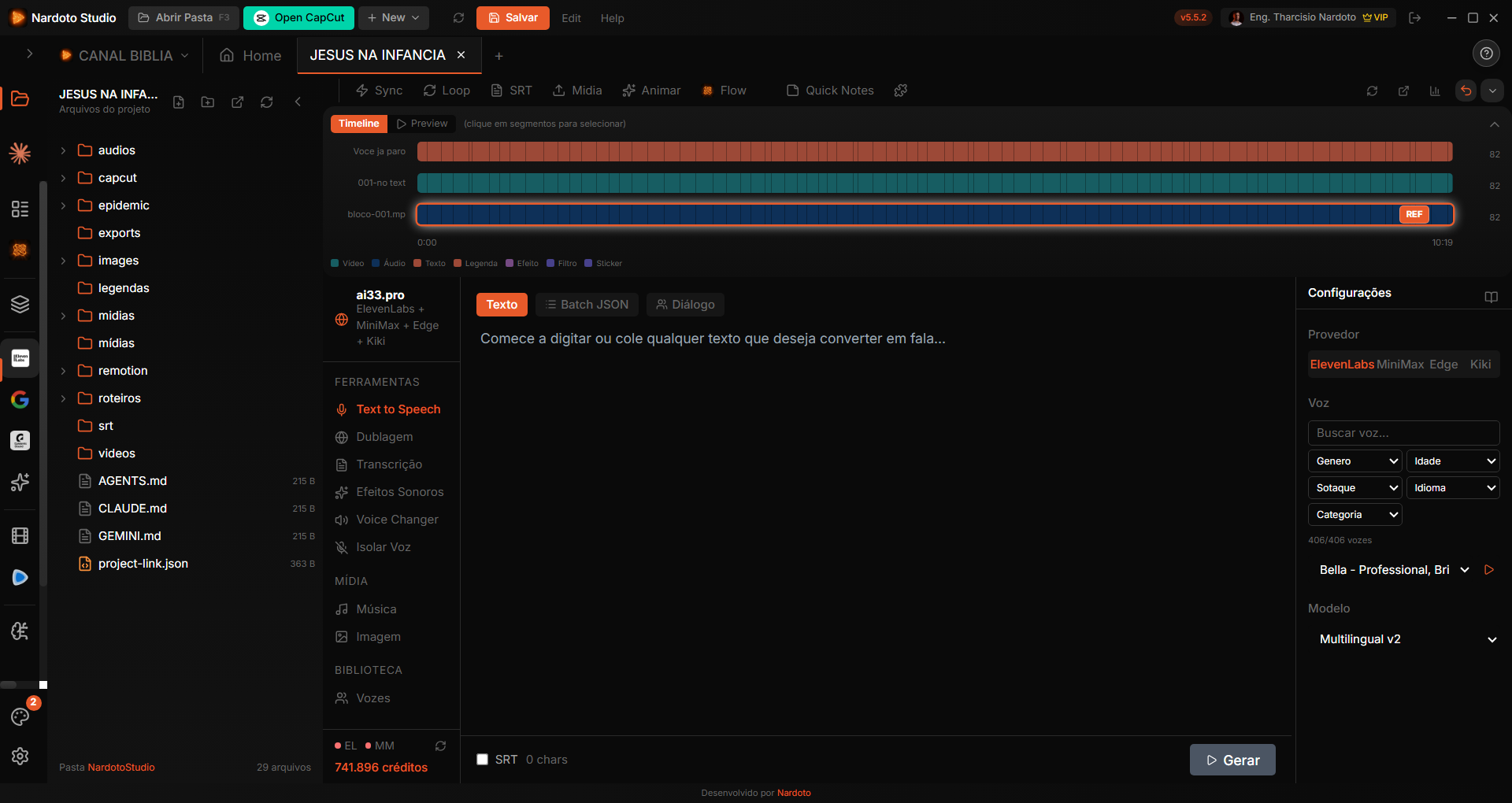This screenshot has width=1512, height=803.
Task: Open the help question mark icon
Action: (1486, 54)
